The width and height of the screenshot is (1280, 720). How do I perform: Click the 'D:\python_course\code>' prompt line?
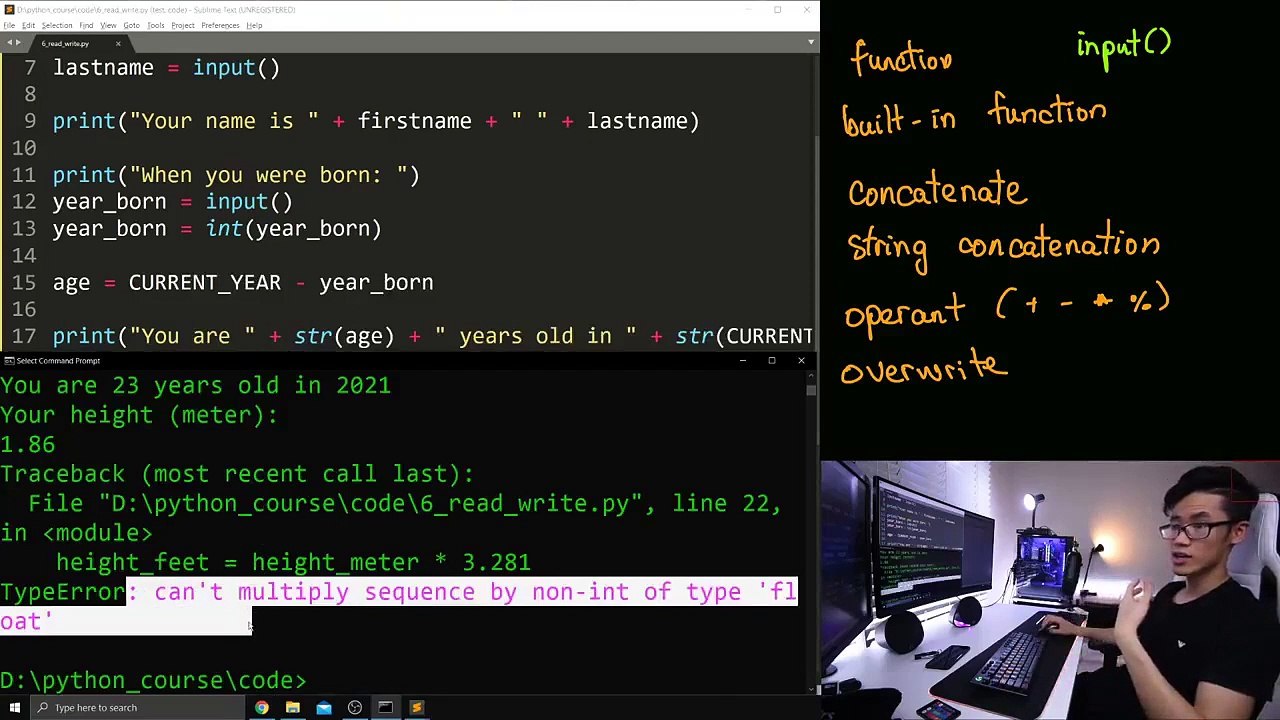[153, 680]
